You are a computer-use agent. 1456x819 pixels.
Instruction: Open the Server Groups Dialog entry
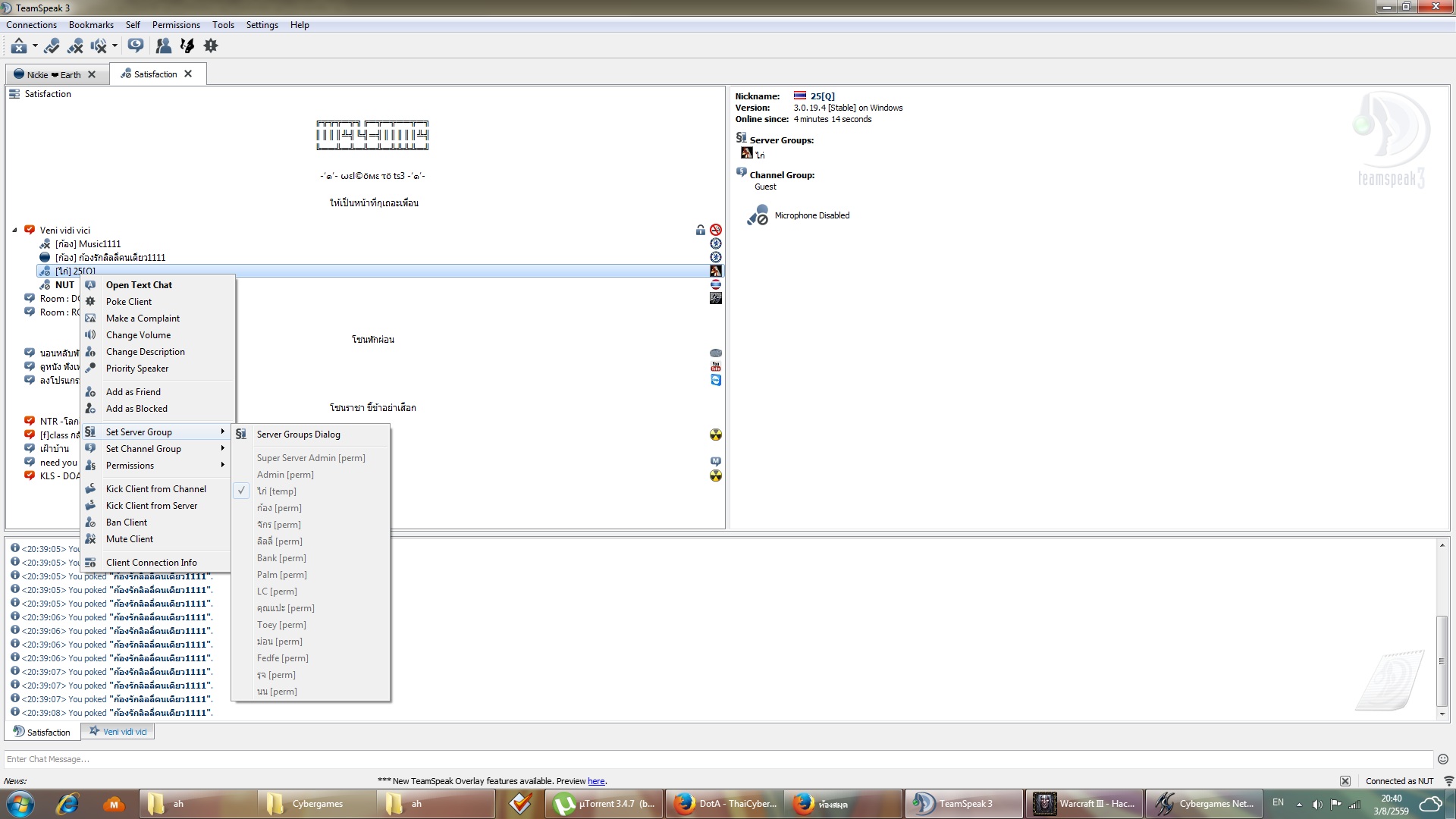pyautogui.click(x=298, y=435)
